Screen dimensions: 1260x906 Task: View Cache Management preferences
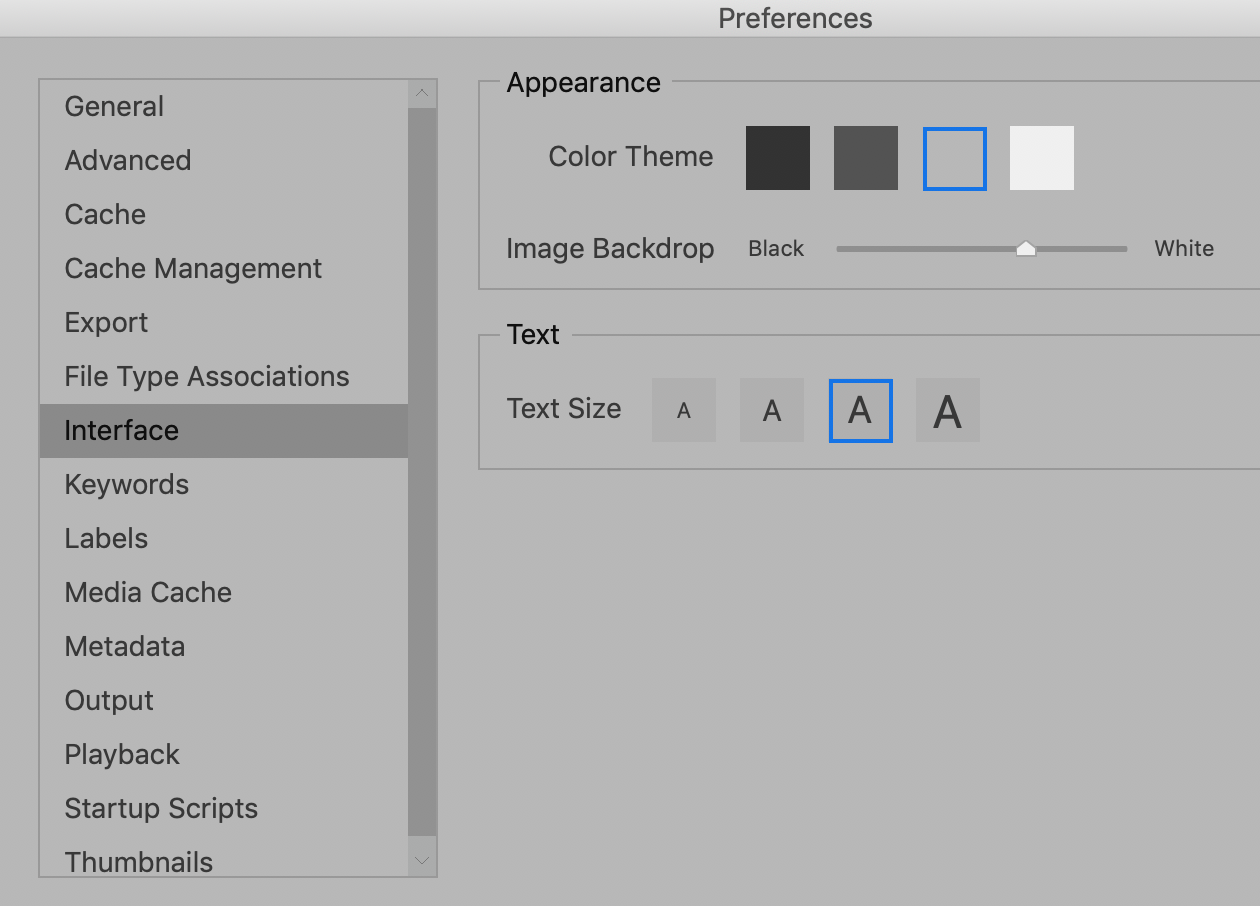pyautogui.click(x=193, y=268)
